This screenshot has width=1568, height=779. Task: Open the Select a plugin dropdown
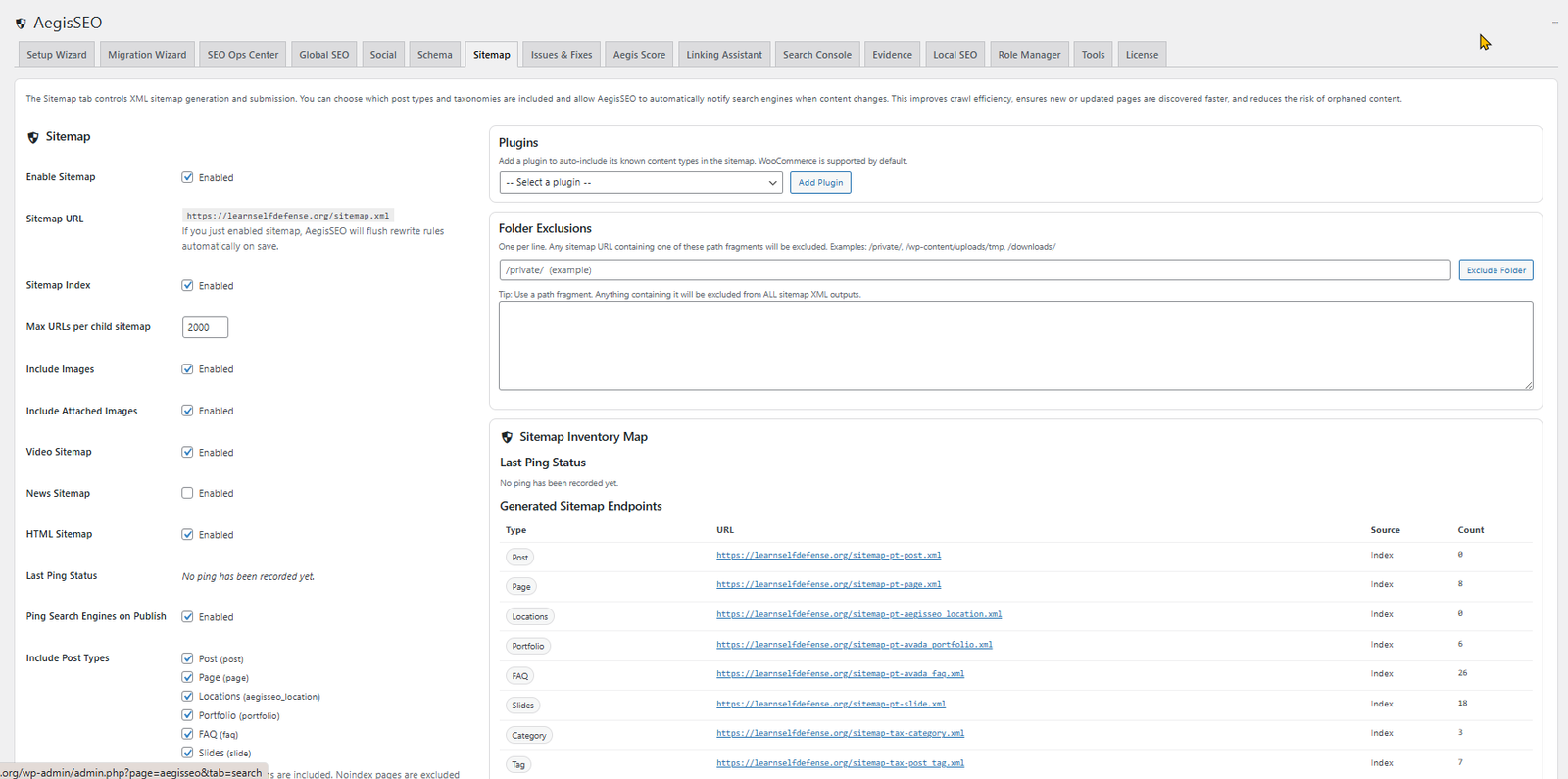(x=641, y=182)
